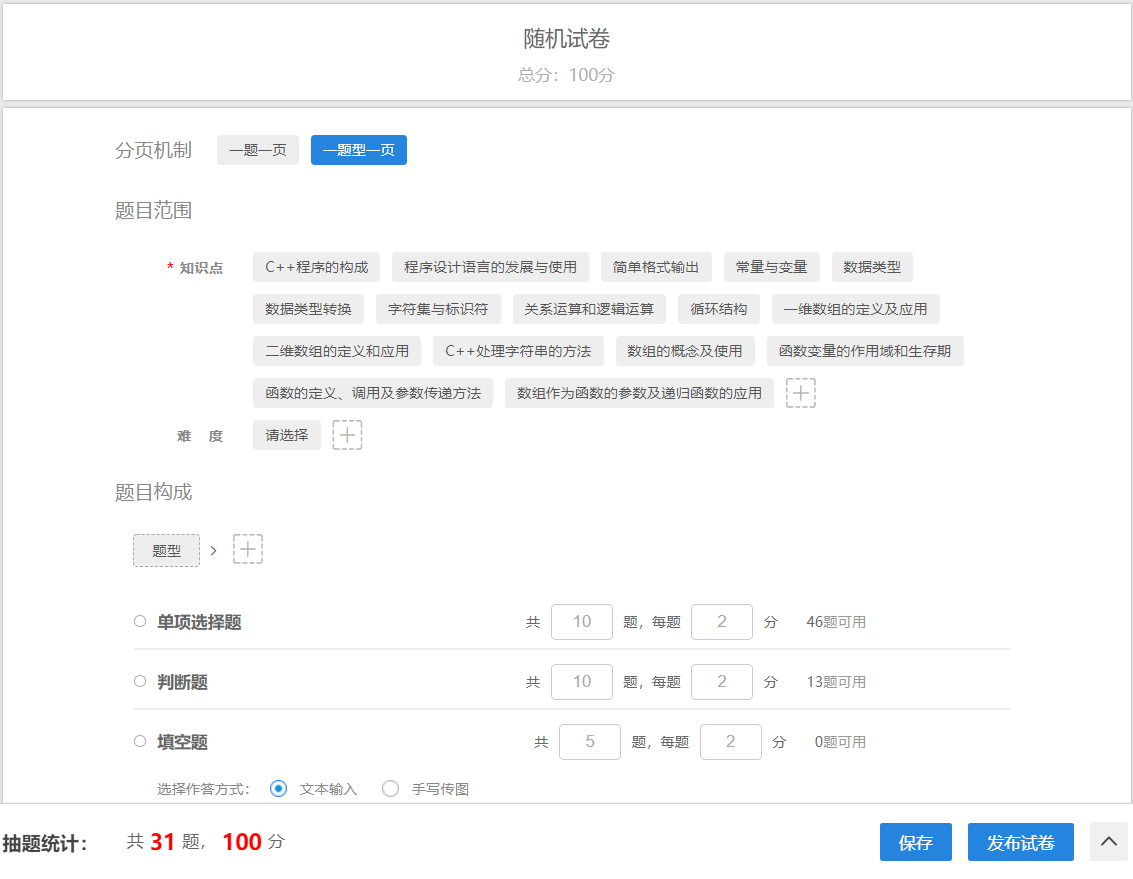
Task: Click the 抽题统计 label
Action: point(45,844)
